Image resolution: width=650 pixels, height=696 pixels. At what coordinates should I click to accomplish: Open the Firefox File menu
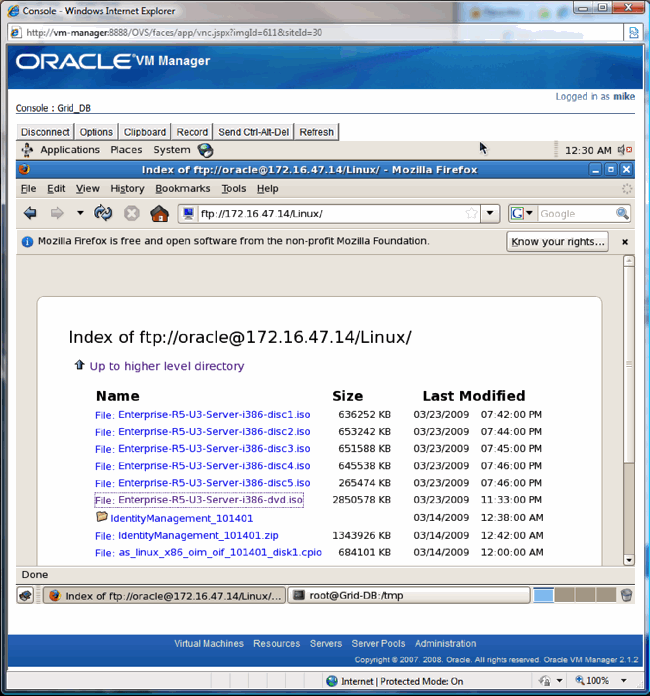(28, 189)
